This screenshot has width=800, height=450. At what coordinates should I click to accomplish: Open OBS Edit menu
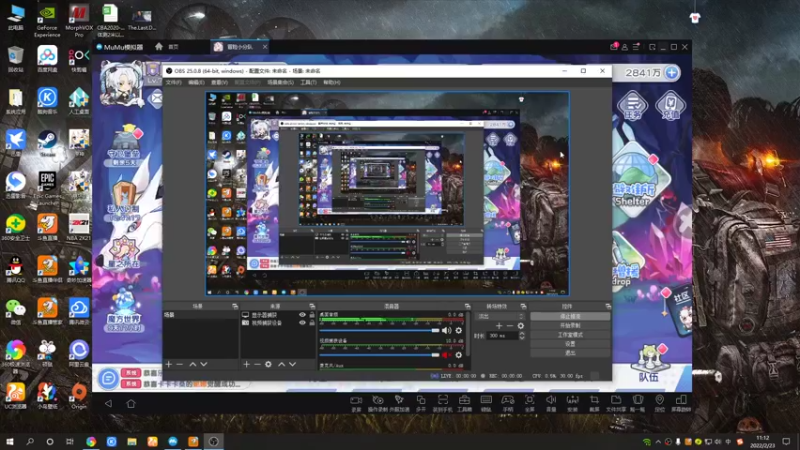196,82
